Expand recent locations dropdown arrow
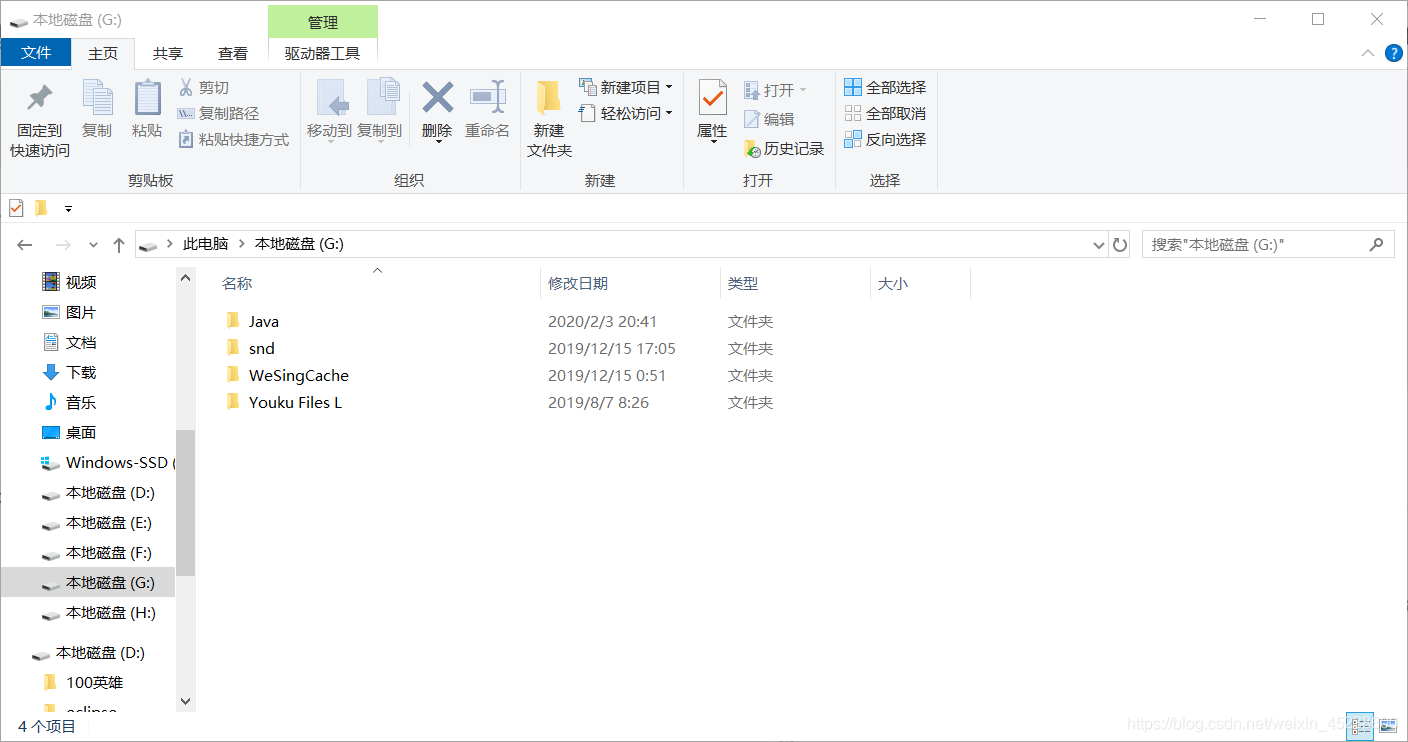This screenshot has height=742, width=1408. (x=93, y=245)
